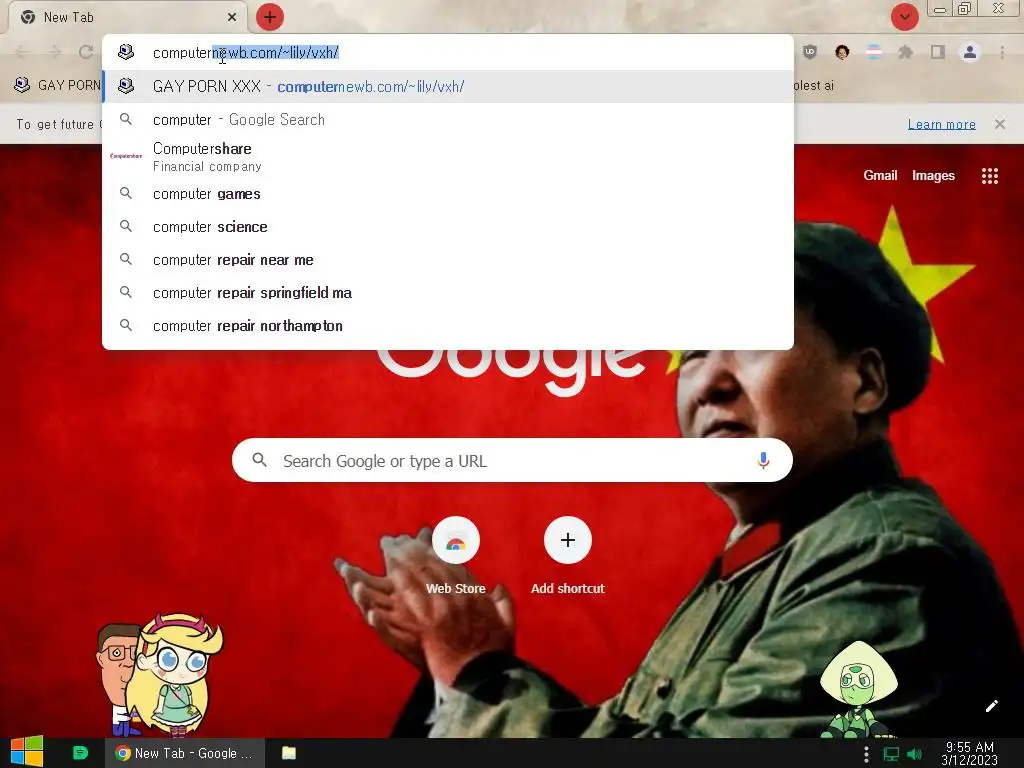Screen dimensions: 1024x768
Task: Open the Chrome three-dot menu
Action: click(1002, 52)
